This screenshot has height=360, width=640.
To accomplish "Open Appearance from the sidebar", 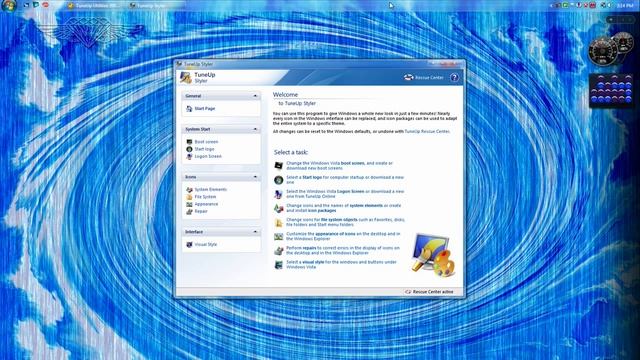I will (206, 204).
